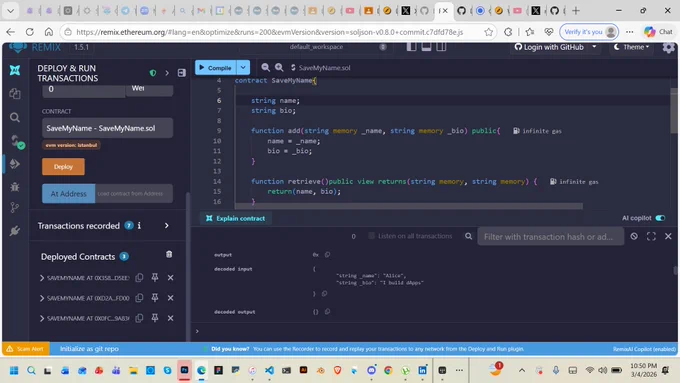Viewport: 680px width, 383px height.
Task: Open the contract selector SaveMyName - SaveMyName.sol
Action: [x=108, y=128]
